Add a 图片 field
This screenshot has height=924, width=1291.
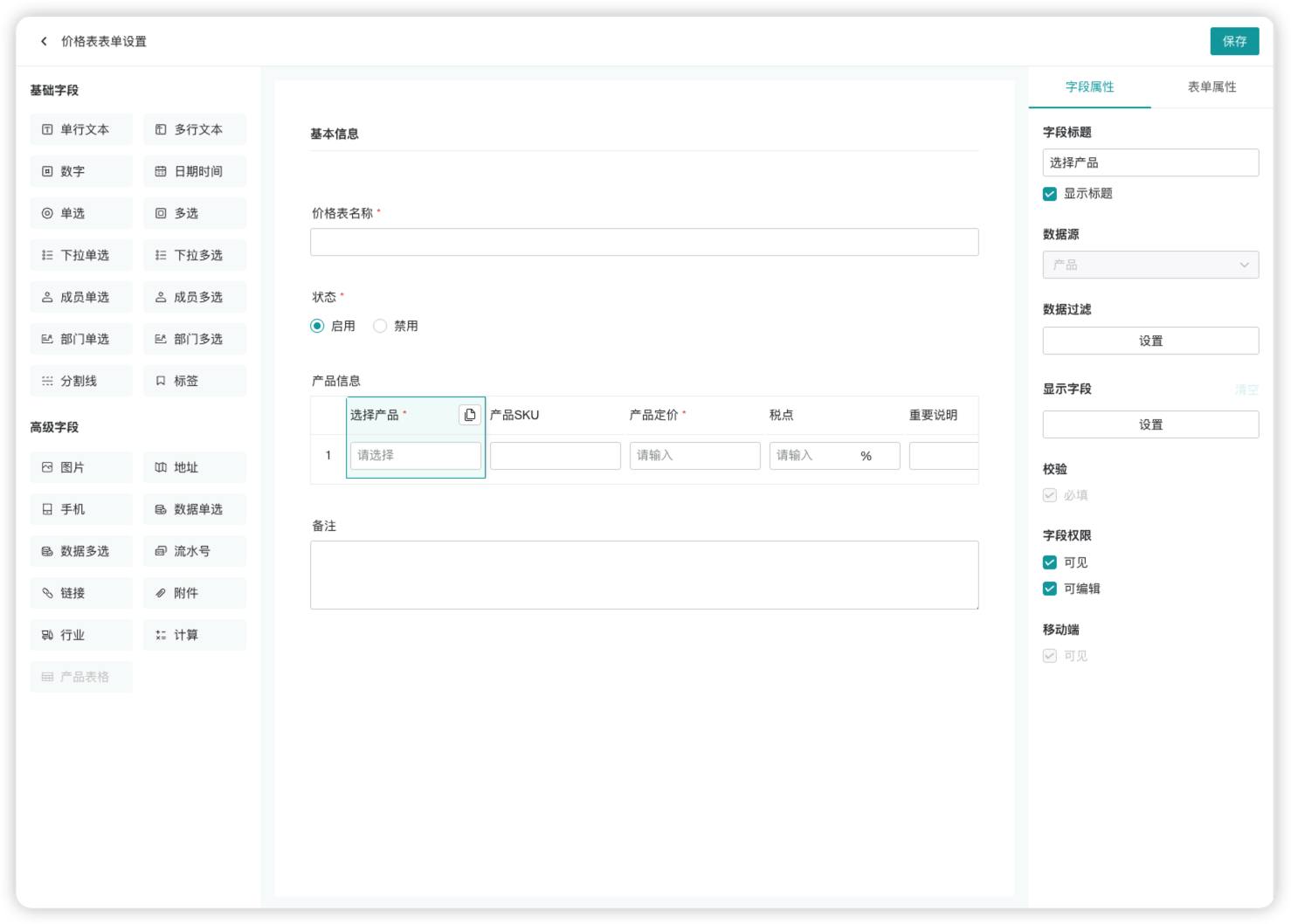point(81,467)
